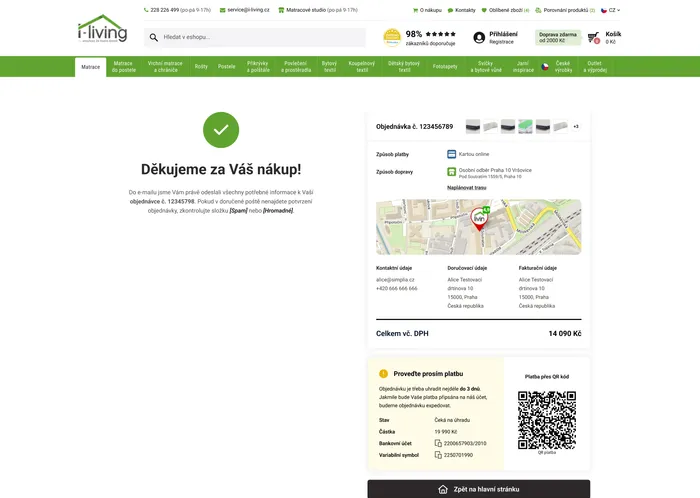Copy the variabilní symbol icon
Viewport: 700px width, 498px height.
tap(438, 455)
